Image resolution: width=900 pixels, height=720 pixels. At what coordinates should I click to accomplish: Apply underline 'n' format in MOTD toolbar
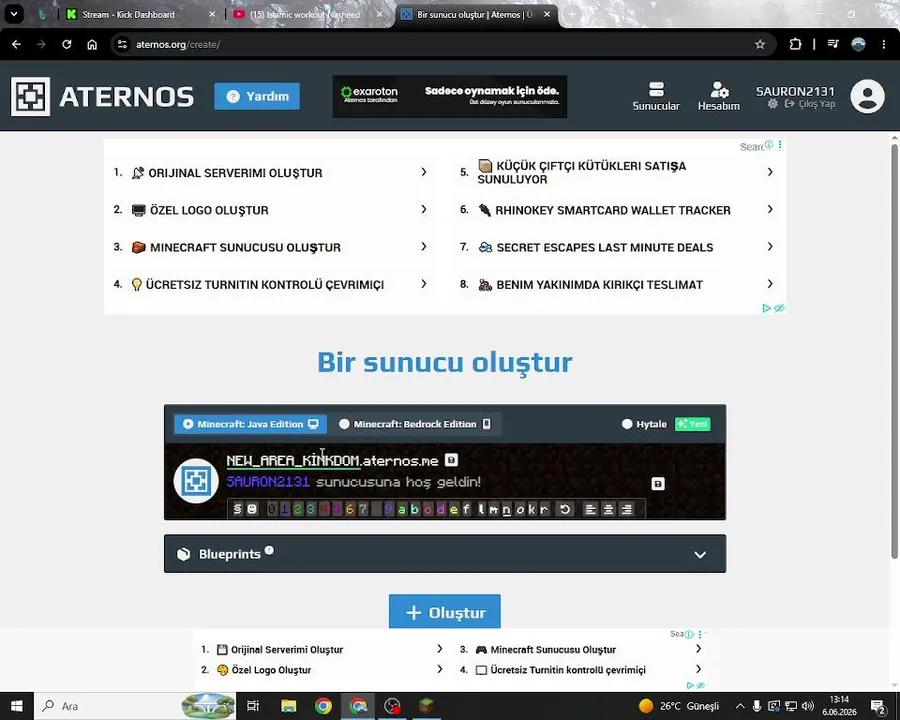pyautogui.click(x=506, y=509)
